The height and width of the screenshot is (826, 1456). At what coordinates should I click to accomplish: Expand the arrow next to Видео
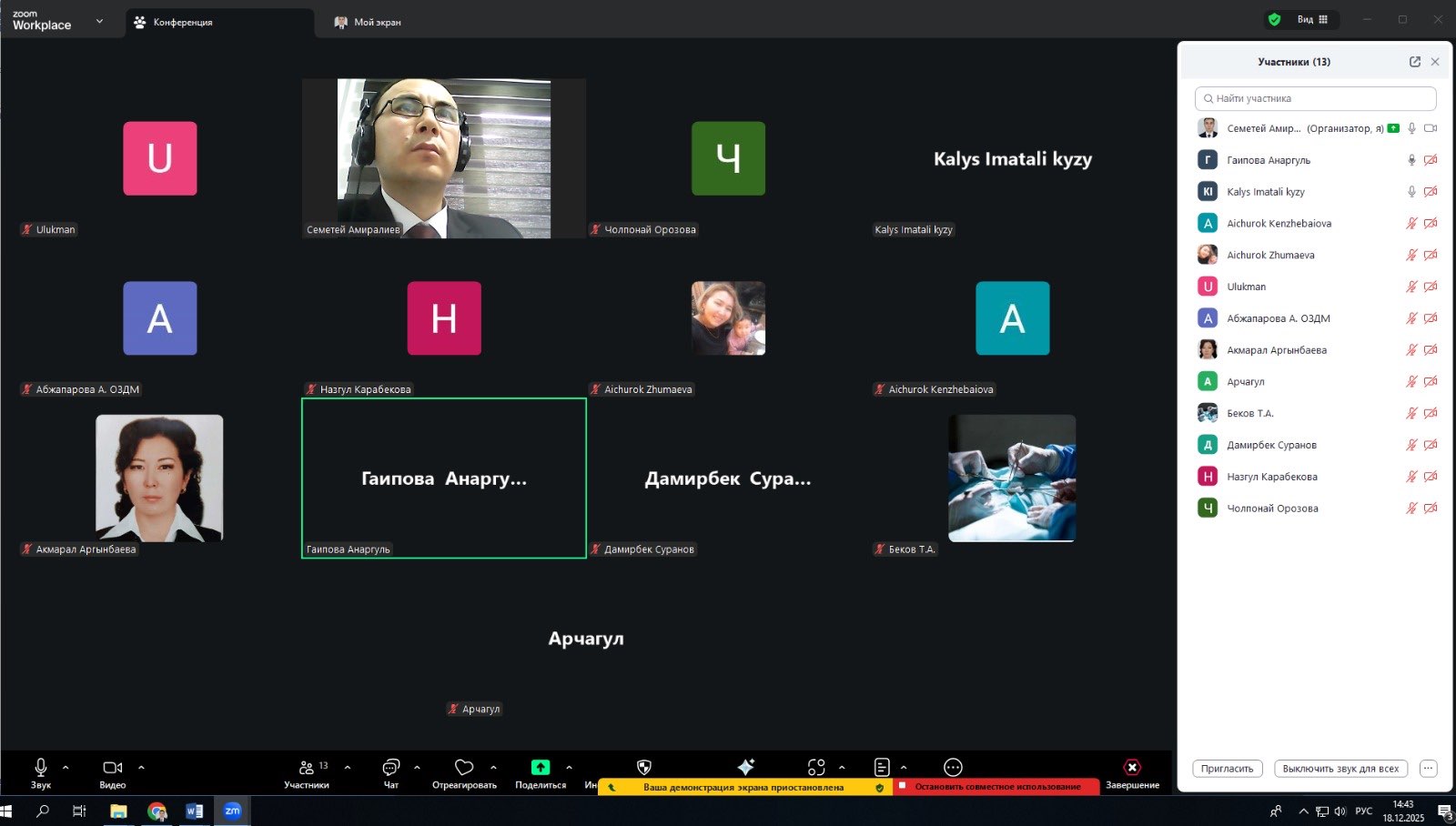[x=141, y=768]
